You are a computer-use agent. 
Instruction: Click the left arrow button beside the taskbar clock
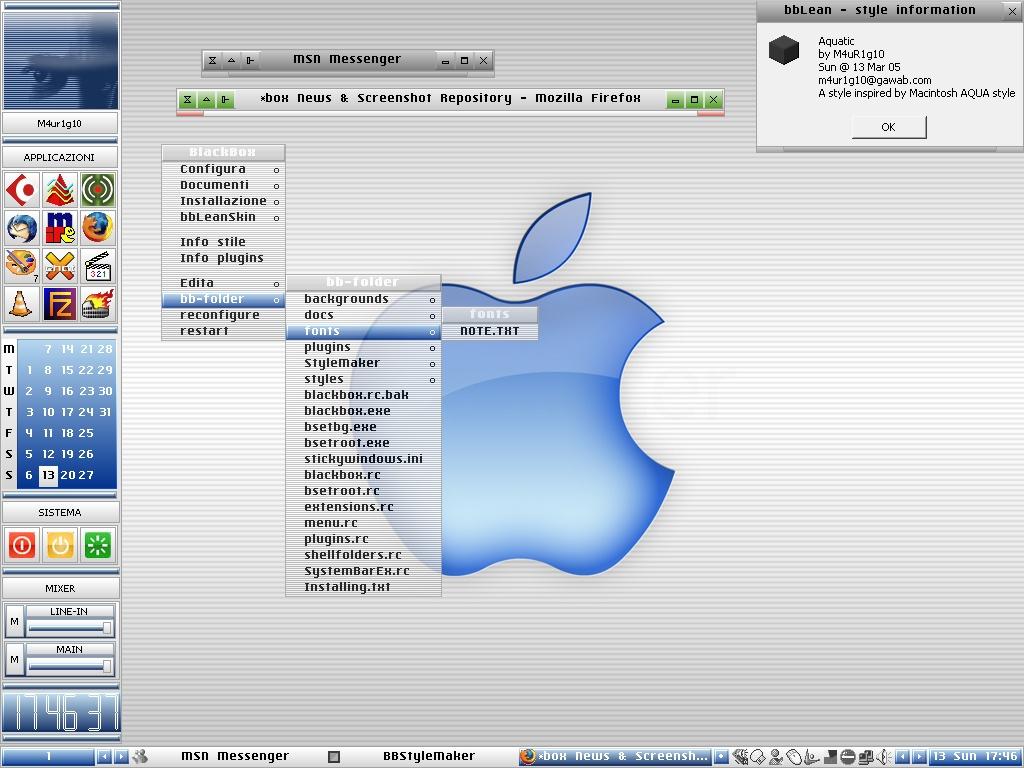[x=903, y=756]
